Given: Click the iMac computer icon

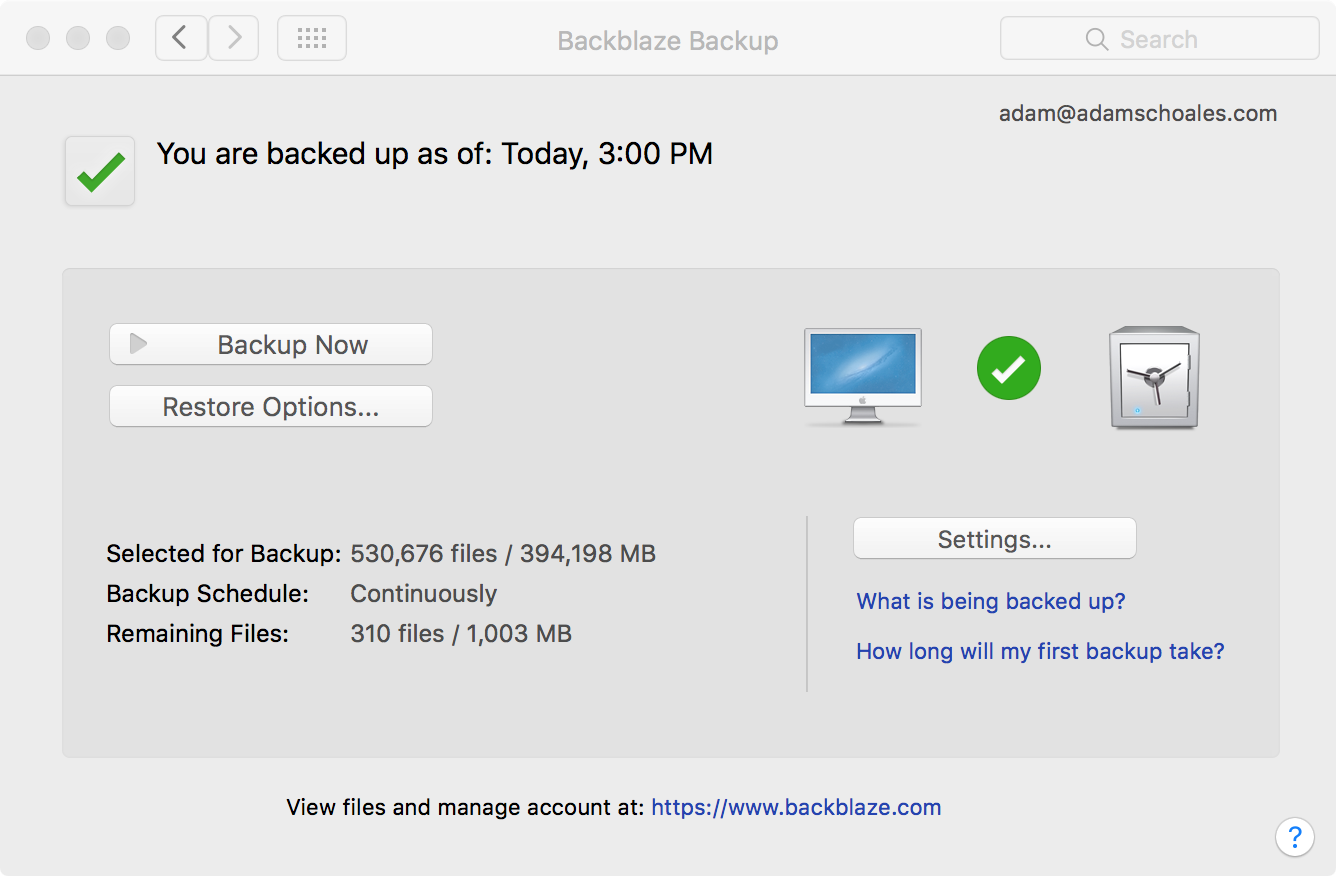Looking at the screenshot, I should pyautogui.click(x=862, y=377).
